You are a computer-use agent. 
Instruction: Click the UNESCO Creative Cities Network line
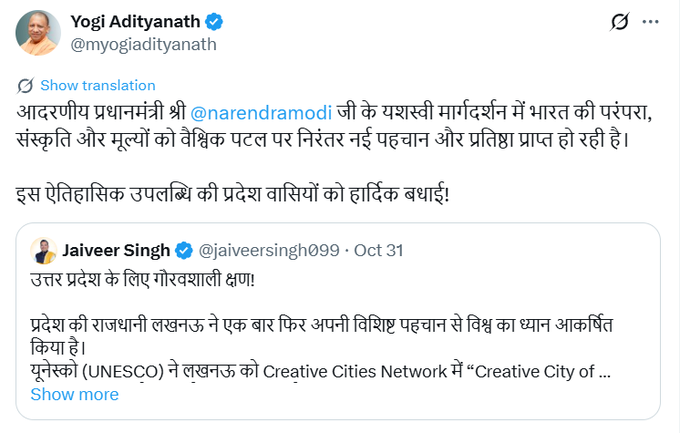click(x=320, y=371)
